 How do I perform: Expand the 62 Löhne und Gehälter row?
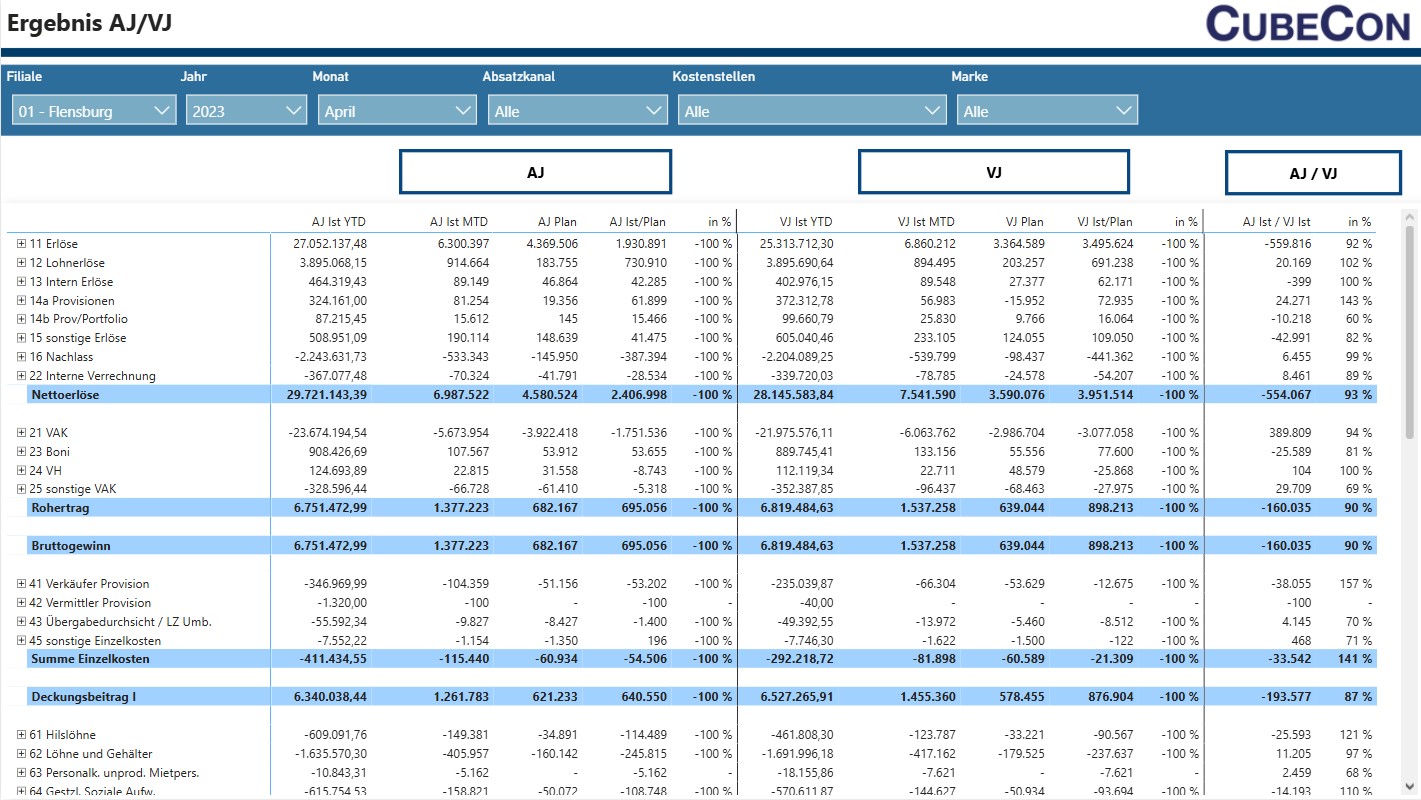pyautogui.click(x=21, y=754)
